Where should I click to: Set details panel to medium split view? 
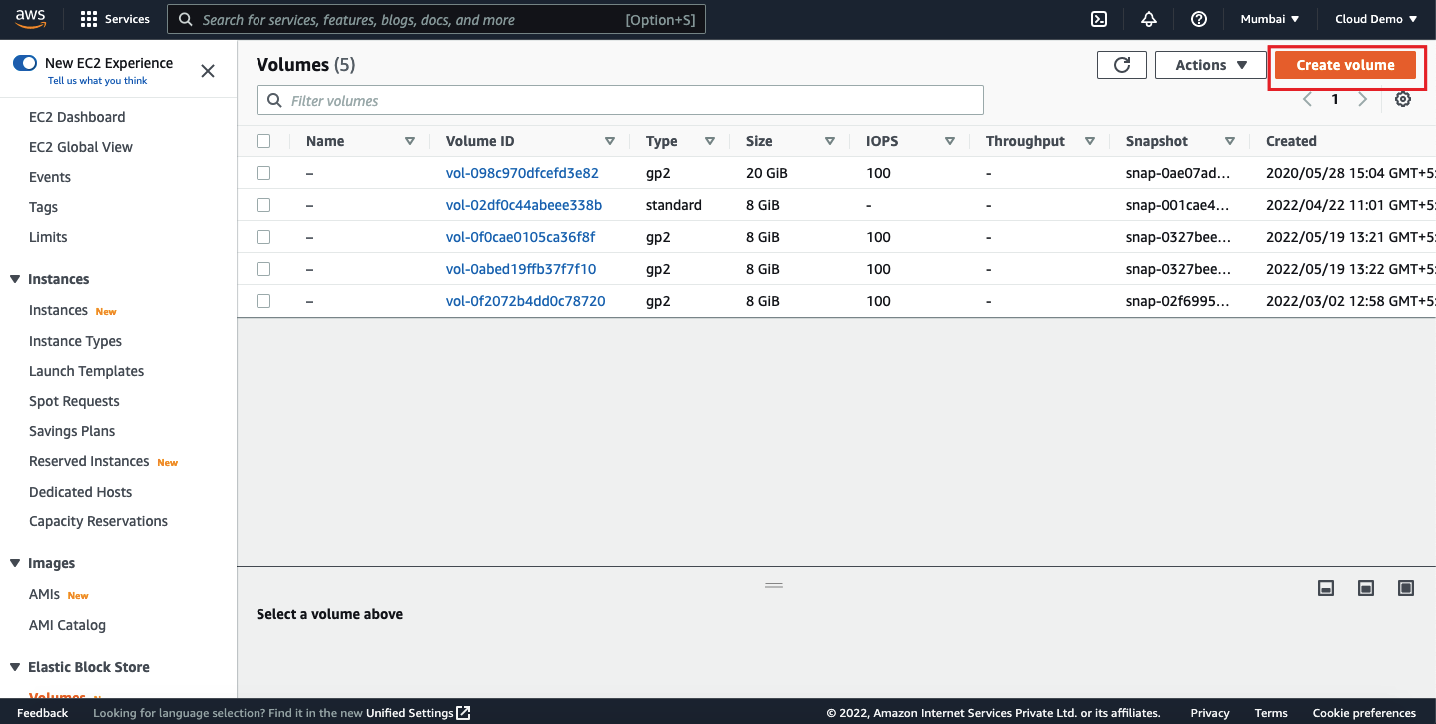pos(1366,588)
